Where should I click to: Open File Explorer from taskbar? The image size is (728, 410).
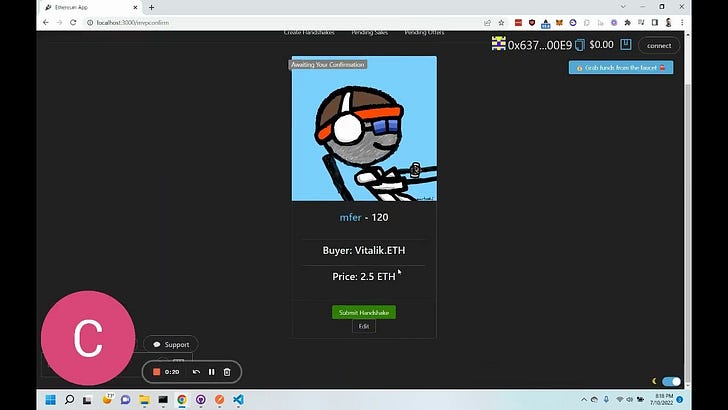click(x=144, y=399)
